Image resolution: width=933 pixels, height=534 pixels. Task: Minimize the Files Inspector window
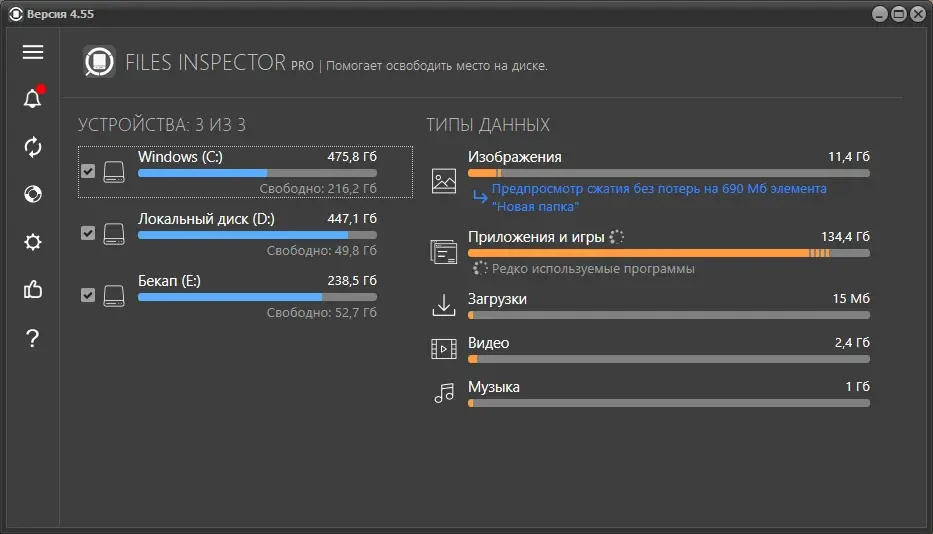point(879,14)
